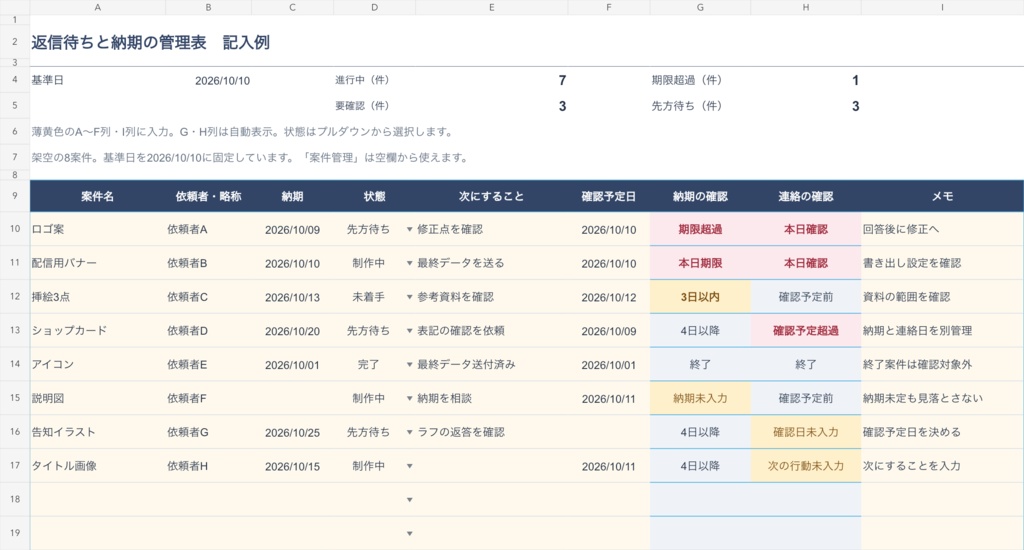
Task: Select the 納期 cell 2026/10/20
Action: point(292,331)
